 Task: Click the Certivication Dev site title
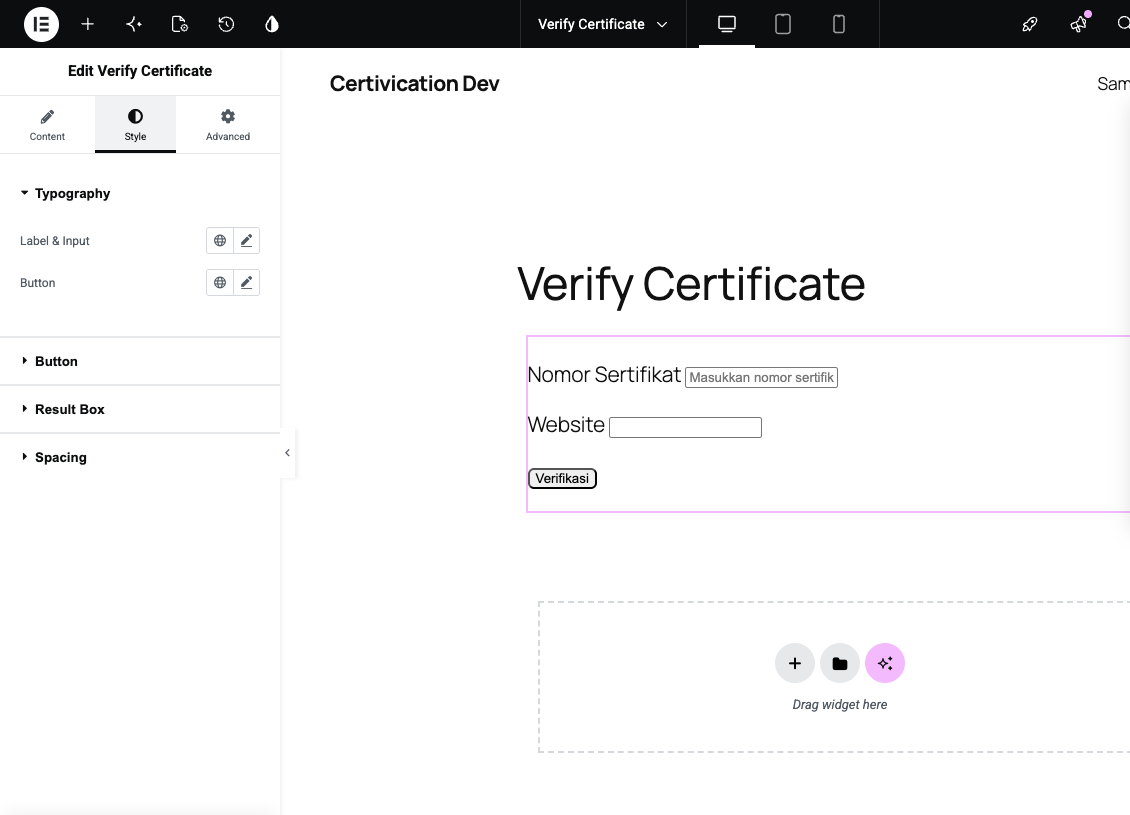coord(414,84)
